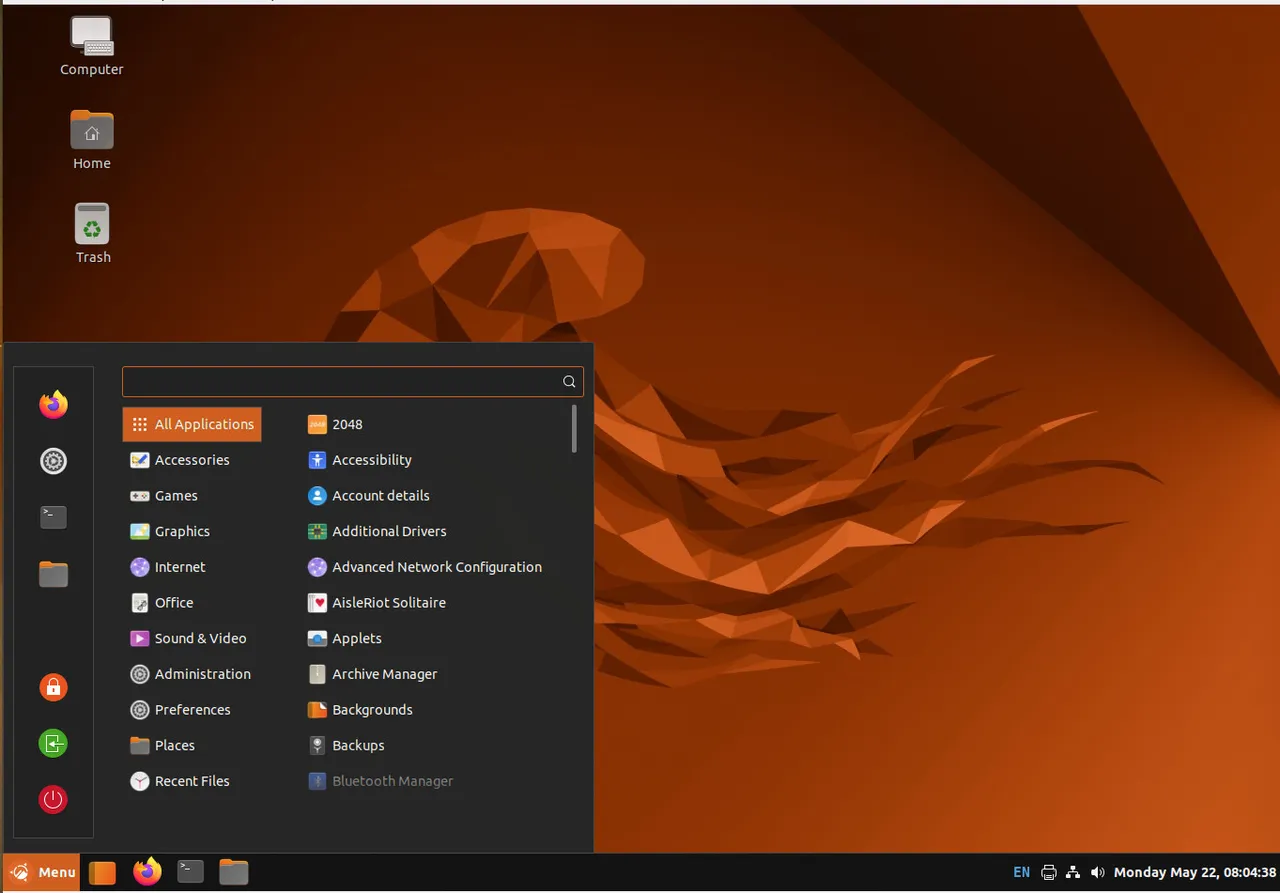Open System Settings gear in favorites sidebar

(x=53, y=461)
